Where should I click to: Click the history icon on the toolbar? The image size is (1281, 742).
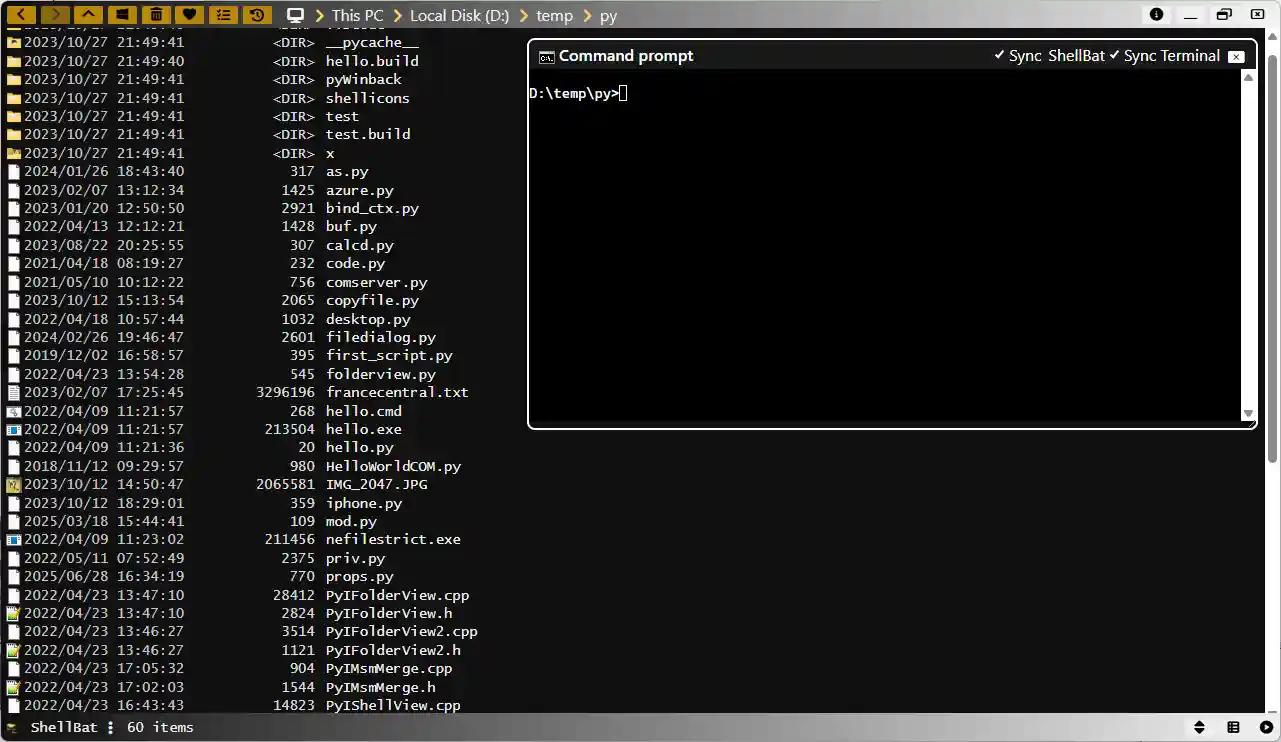[259, 14]
